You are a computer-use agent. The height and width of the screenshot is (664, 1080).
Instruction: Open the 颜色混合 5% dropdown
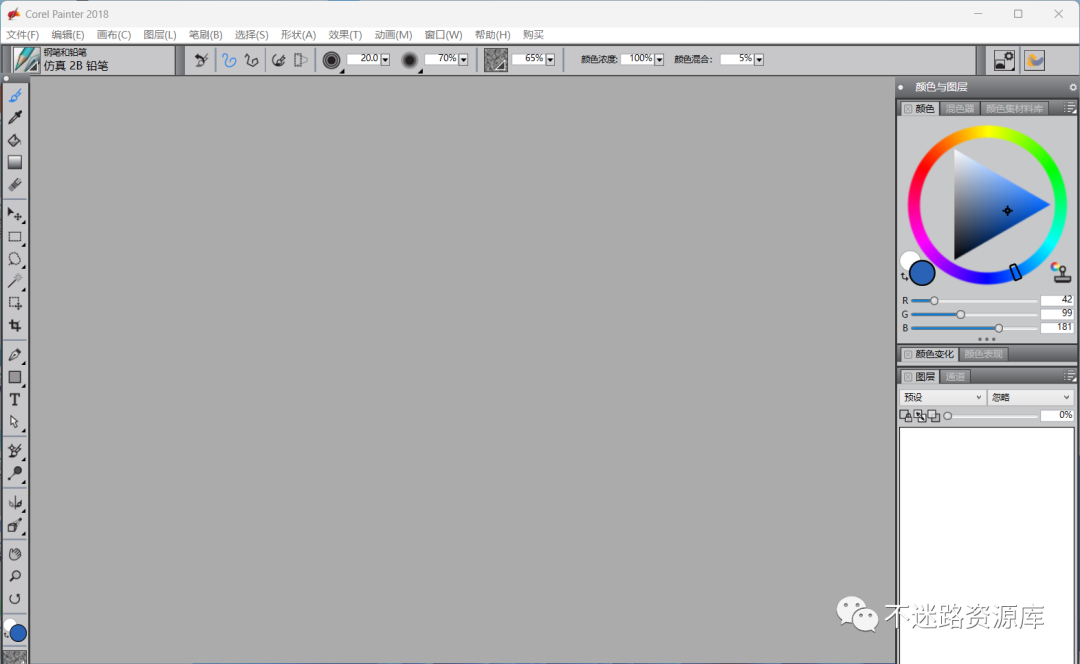758,60
